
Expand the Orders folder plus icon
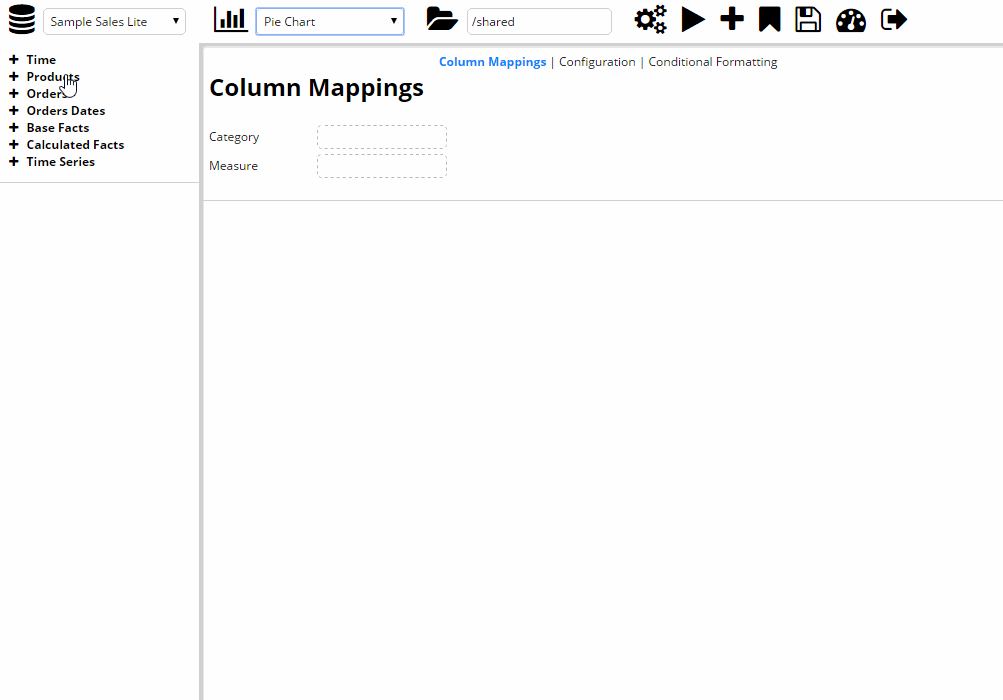tap(13, 93)
